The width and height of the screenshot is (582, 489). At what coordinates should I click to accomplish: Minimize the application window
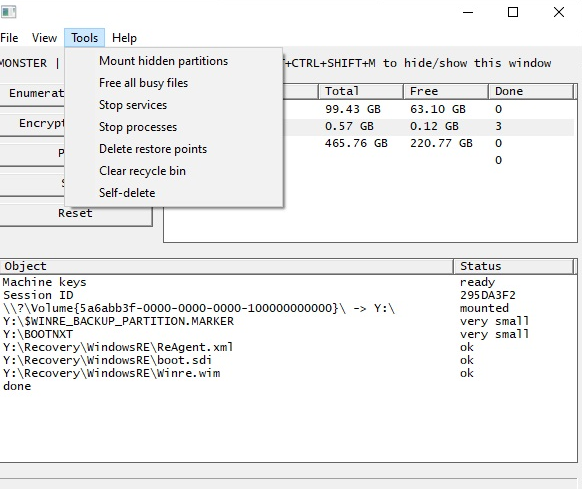point(468,12)
